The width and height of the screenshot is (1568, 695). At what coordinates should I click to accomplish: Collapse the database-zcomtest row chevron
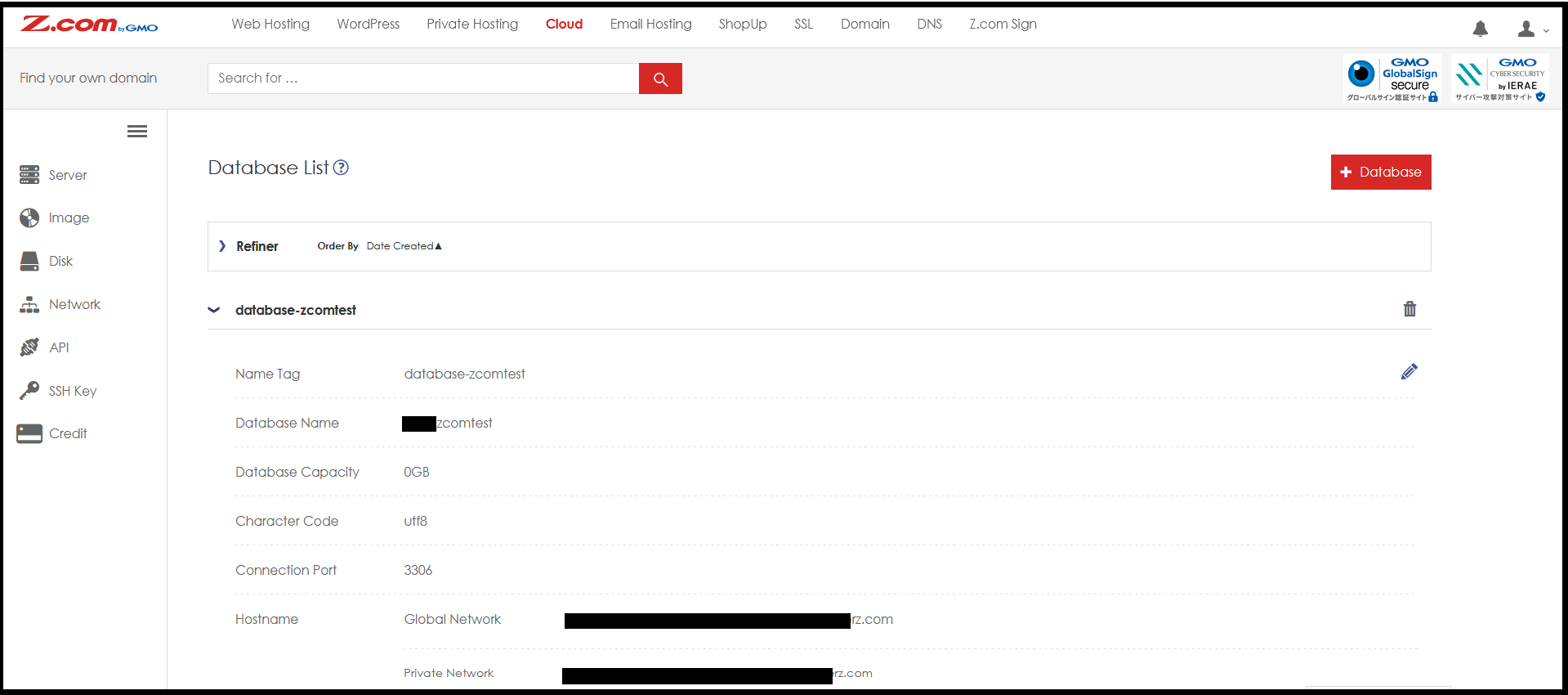point(214,310)
